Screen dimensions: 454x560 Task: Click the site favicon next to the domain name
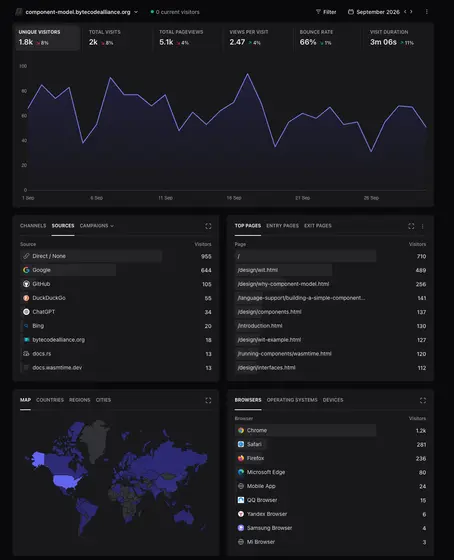pos(19,12)
